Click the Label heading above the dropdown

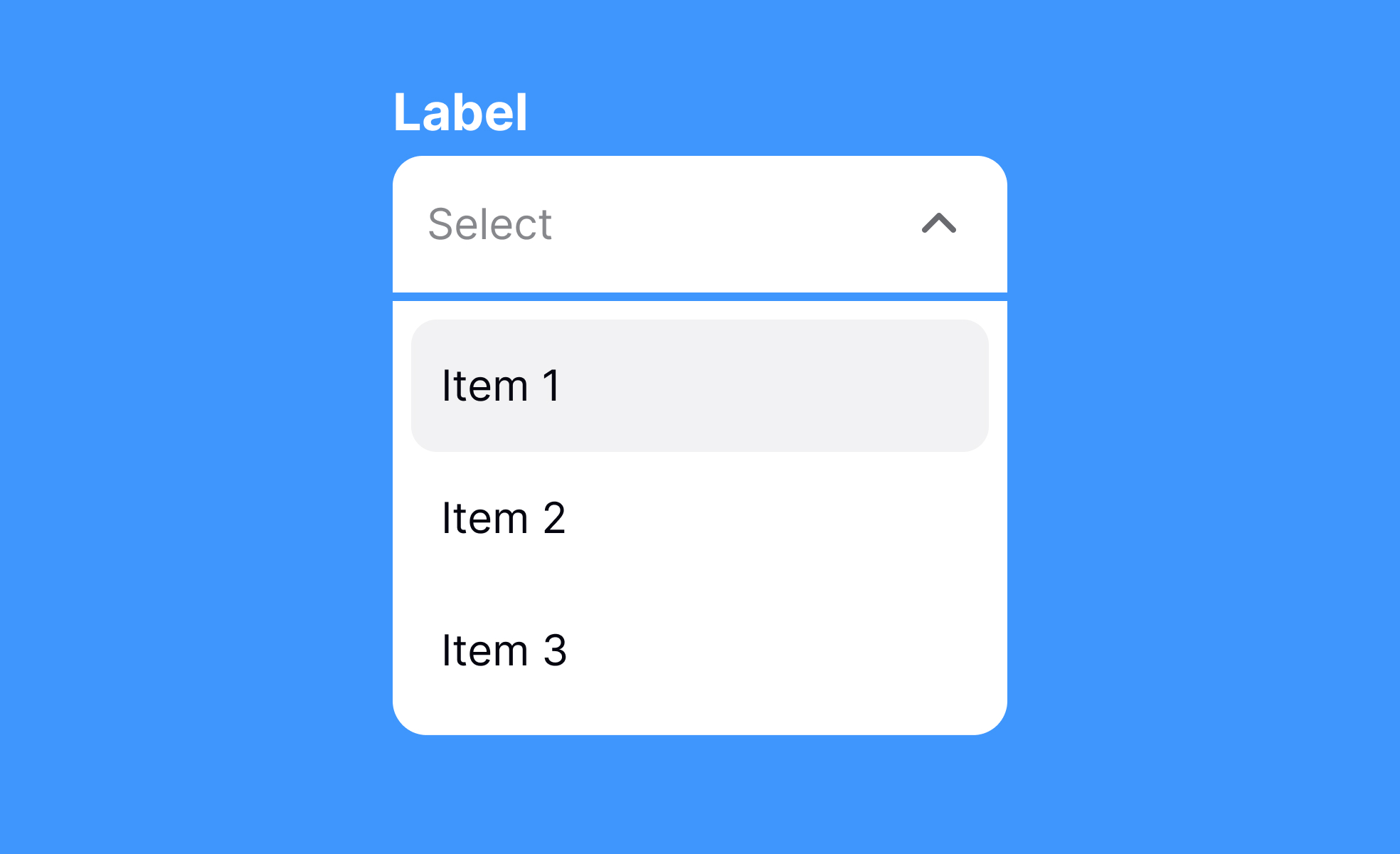[462, 112]
